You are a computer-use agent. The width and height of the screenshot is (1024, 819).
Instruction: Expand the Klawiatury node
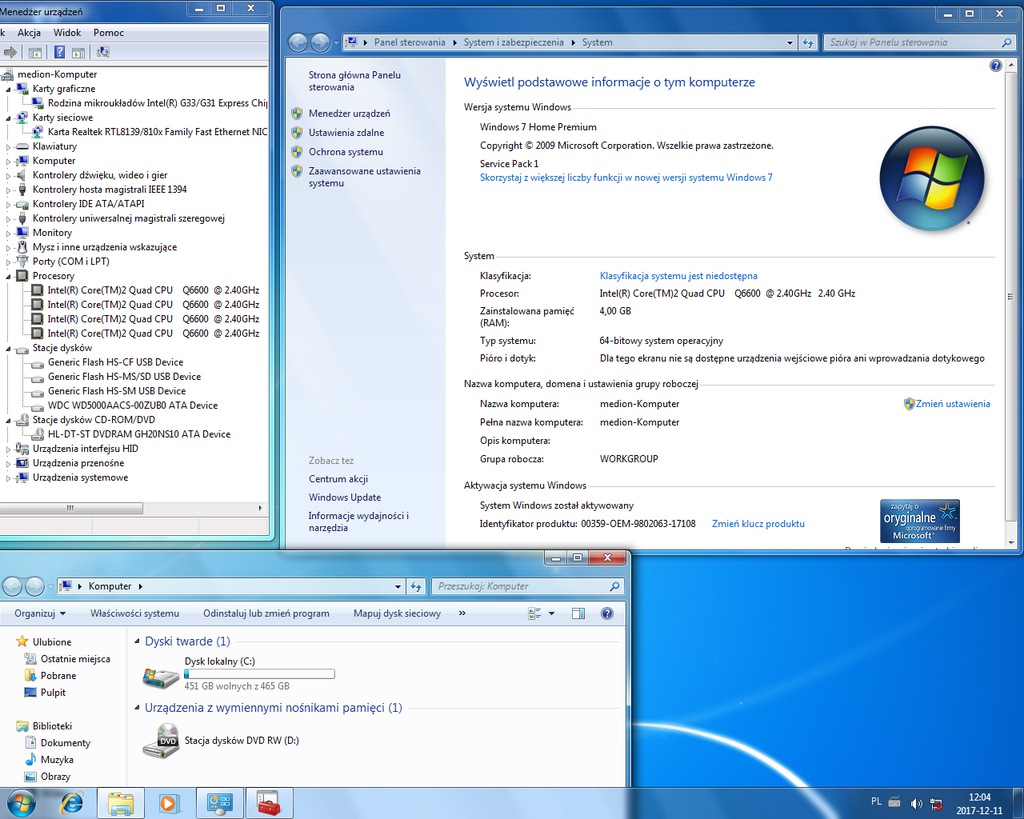pos(8,146)
